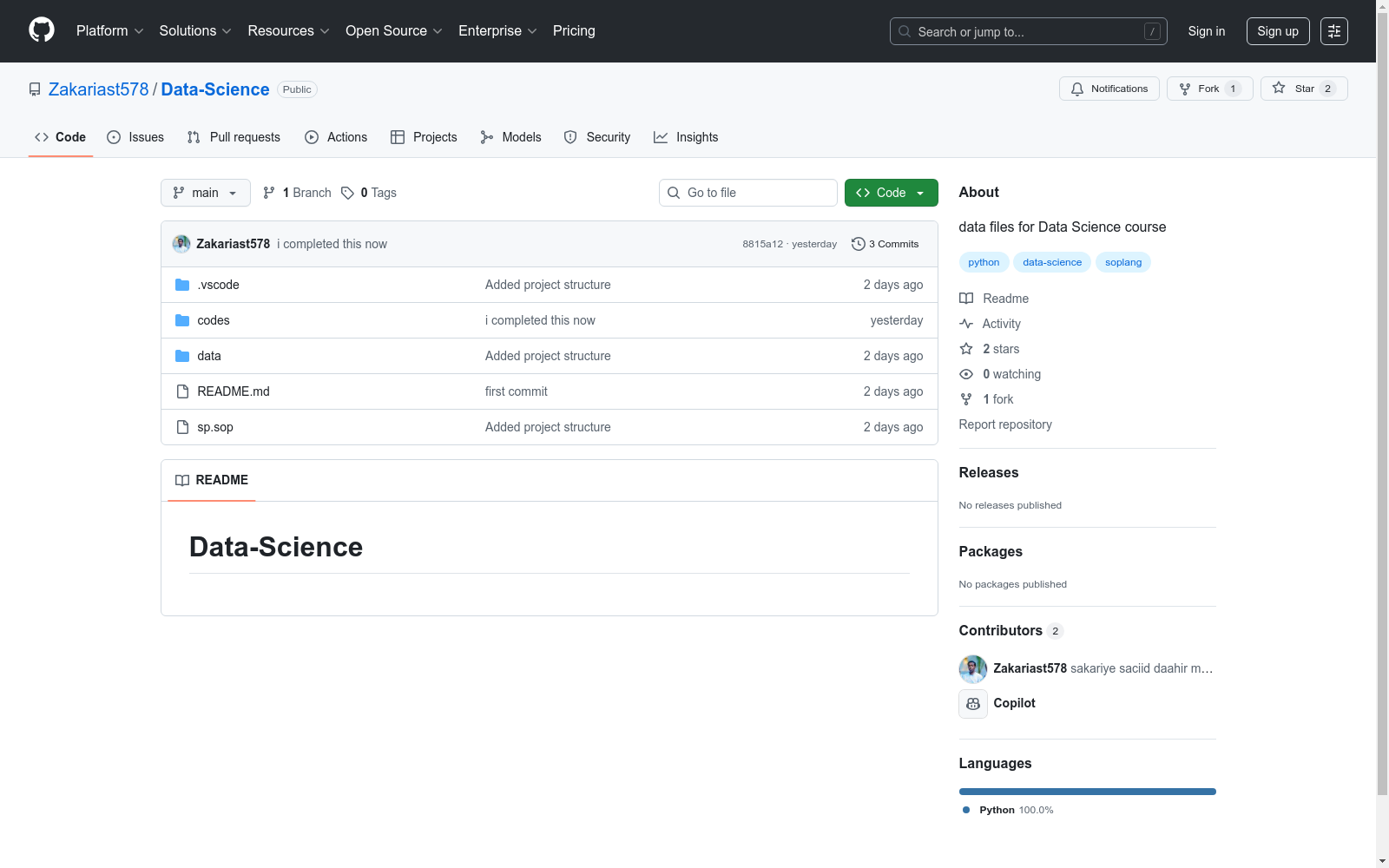Click the commits history clock icon
Screen dimensions: 1389x868
859,244
